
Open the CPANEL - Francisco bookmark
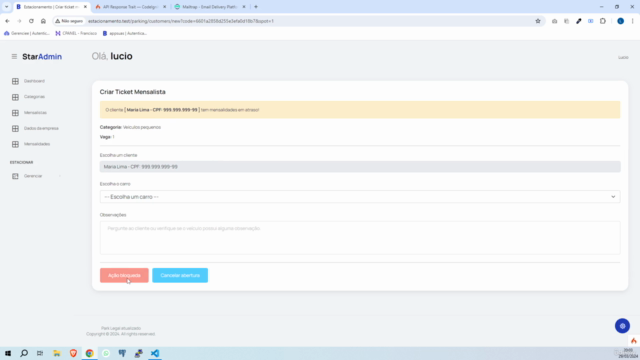(76, 33)
